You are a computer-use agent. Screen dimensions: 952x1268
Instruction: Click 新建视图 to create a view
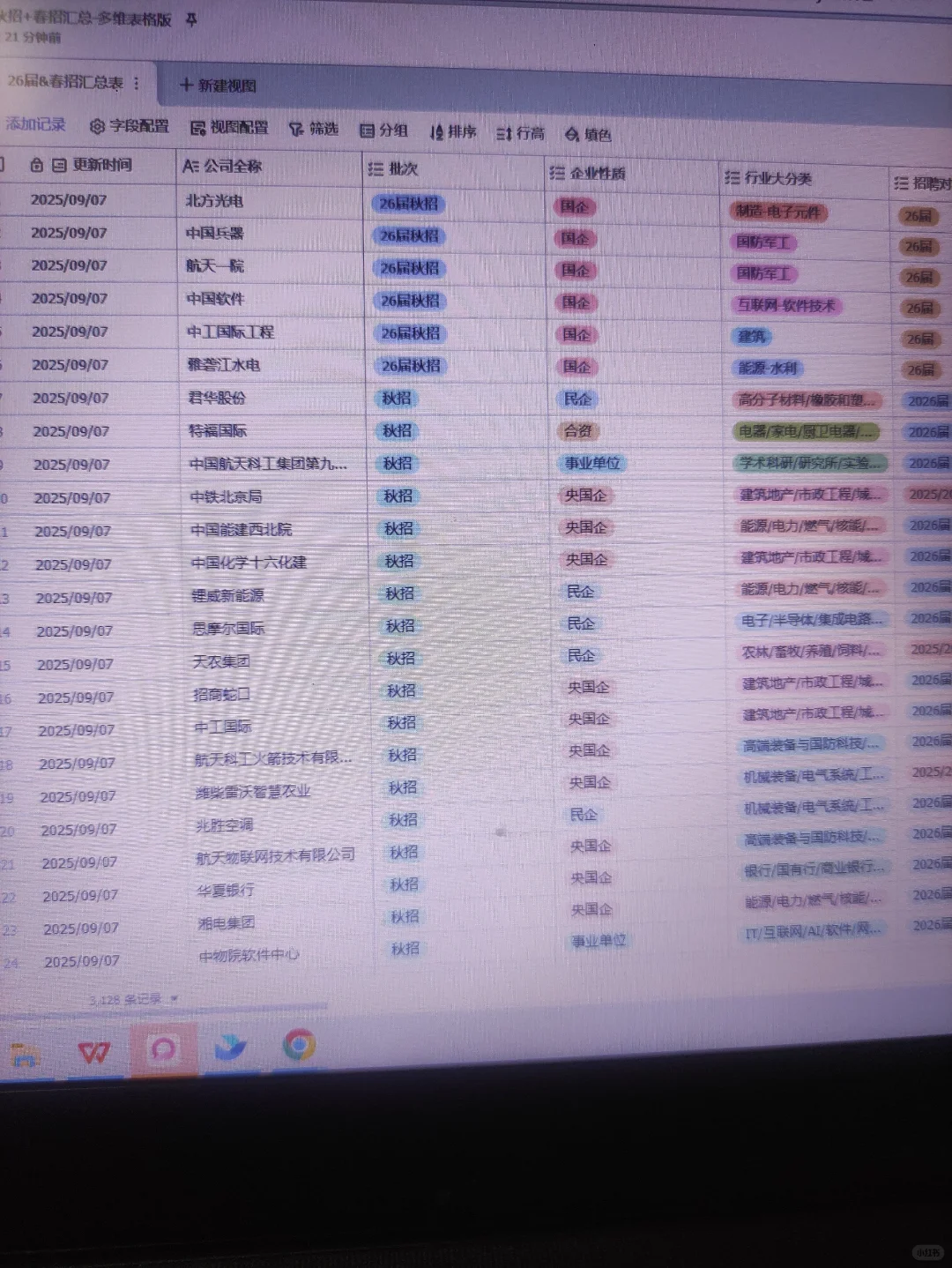tap(218, 86)
